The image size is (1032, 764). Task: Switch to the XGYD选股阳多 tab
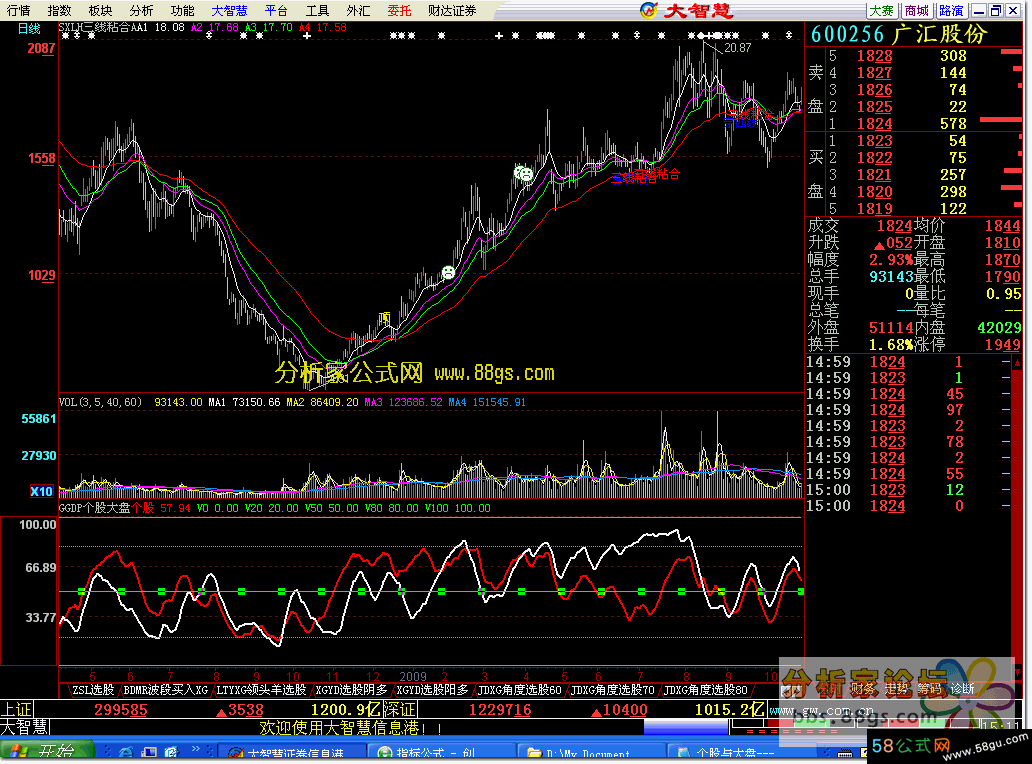click(432, 690)
